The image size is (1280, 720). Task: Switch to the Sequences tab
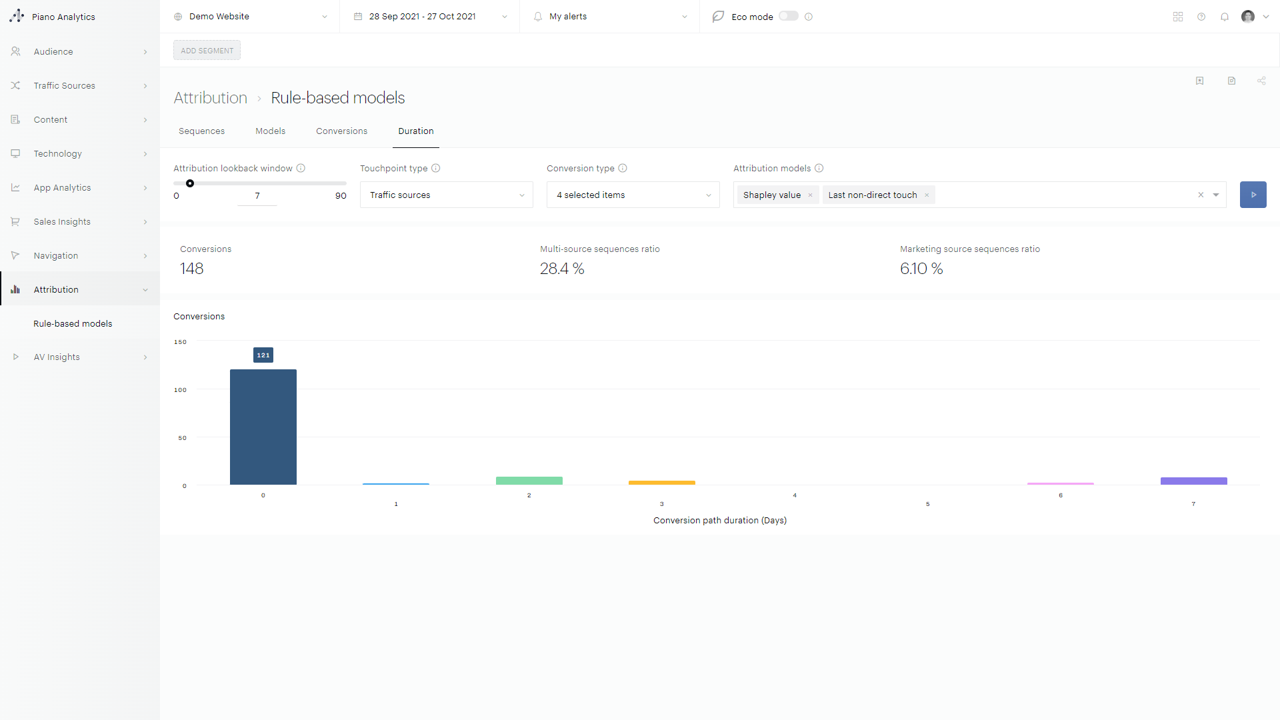tap(201, 131)
